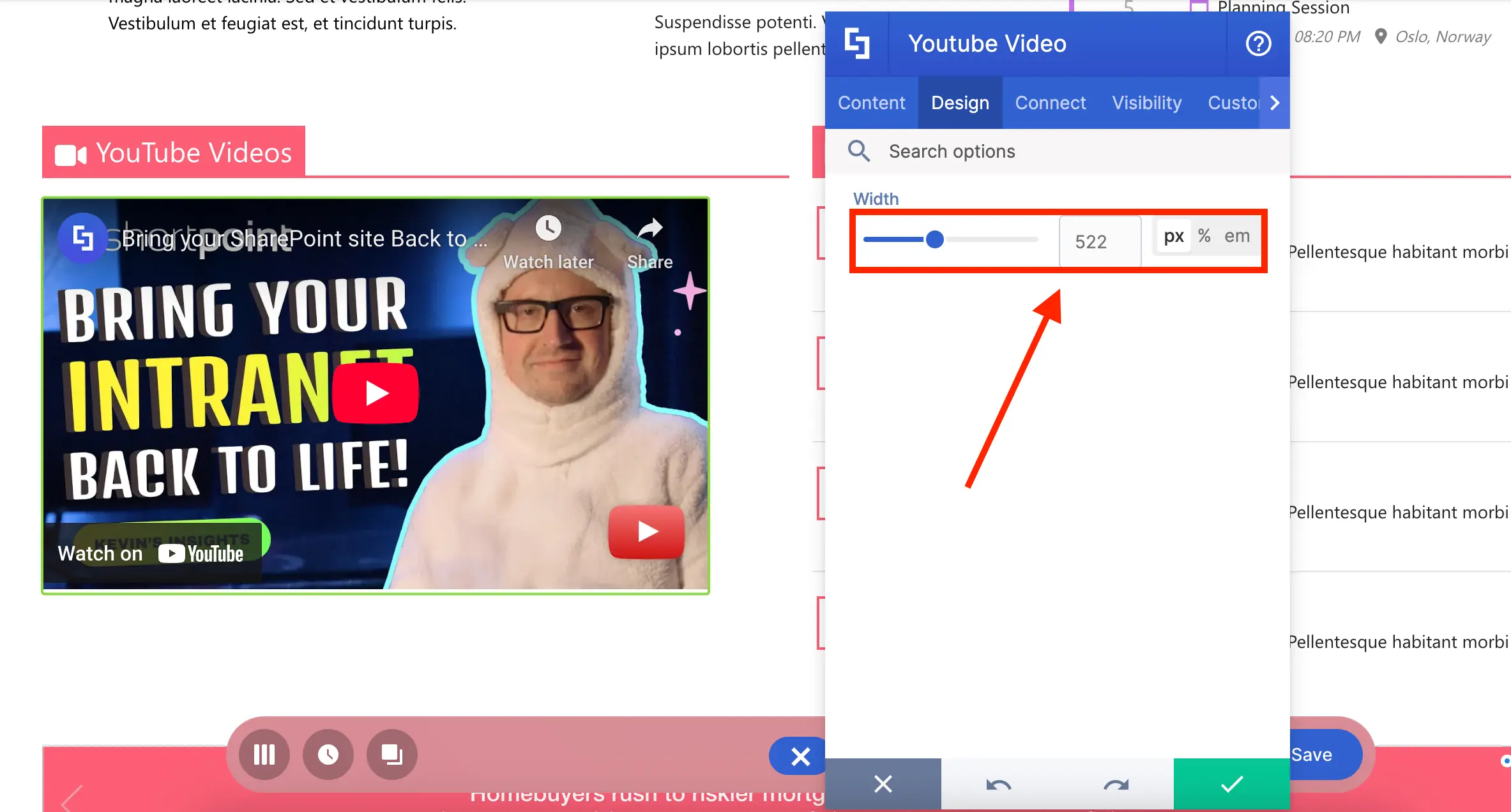Select px as width unit
This screenshot has height=812, width=1511.
[1174, 236]
